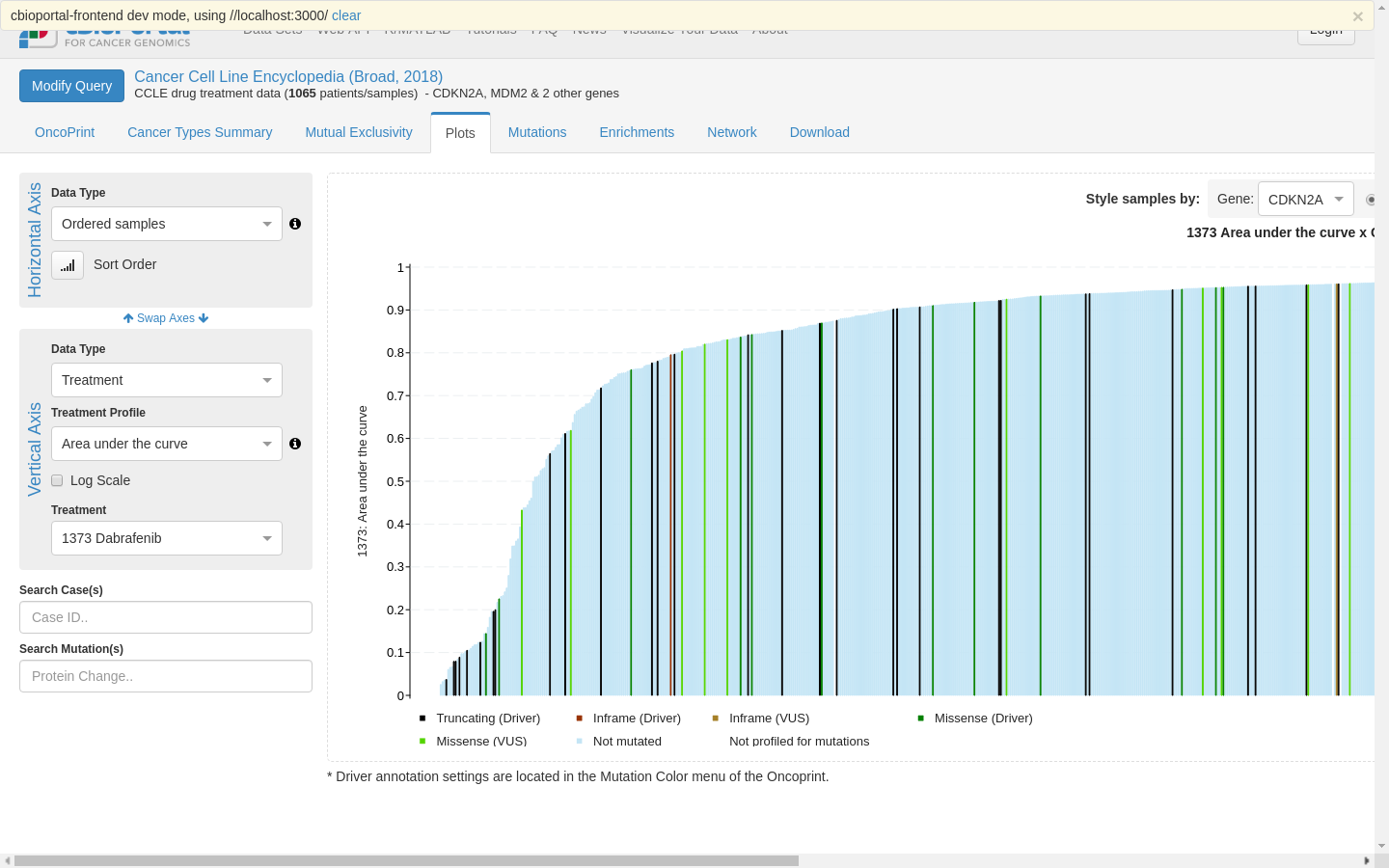Open the Cancer Cell Line Encyclopedia study link
The width and height of the screenshot is (1389, 868).
tap(289, 76)
